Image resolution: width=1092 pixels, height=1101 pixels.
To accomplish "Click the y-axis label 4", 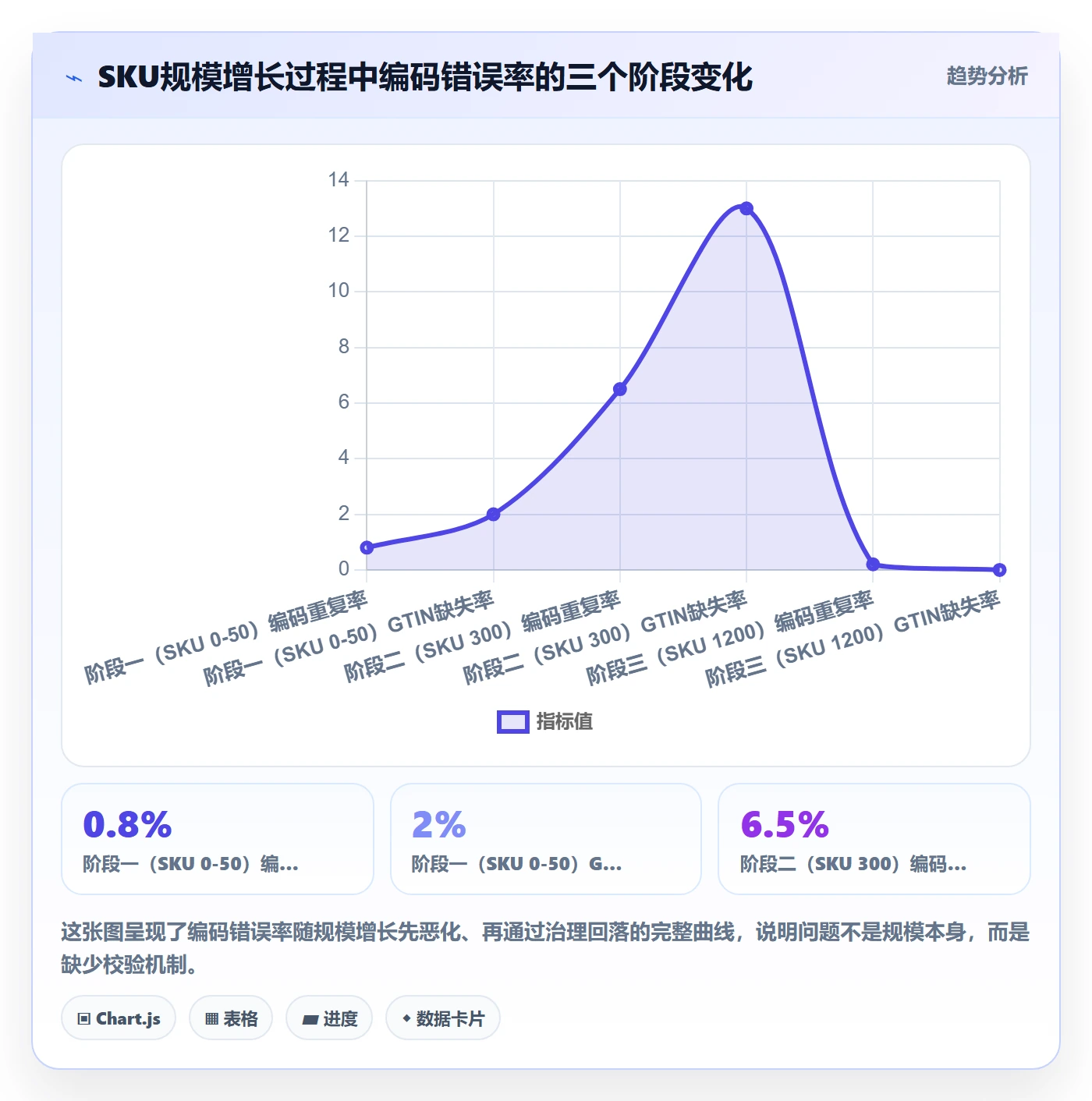I will click(343, 458).
